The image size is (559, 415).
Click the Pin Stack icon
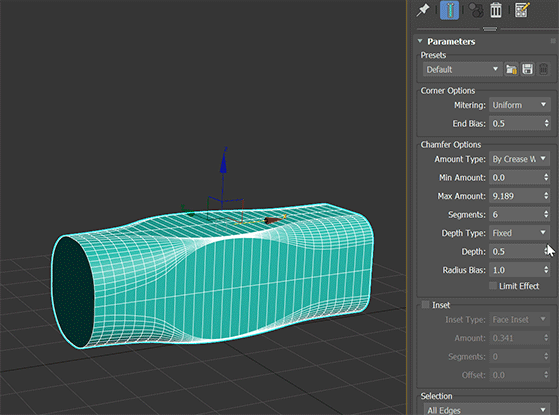click(423, 10)
